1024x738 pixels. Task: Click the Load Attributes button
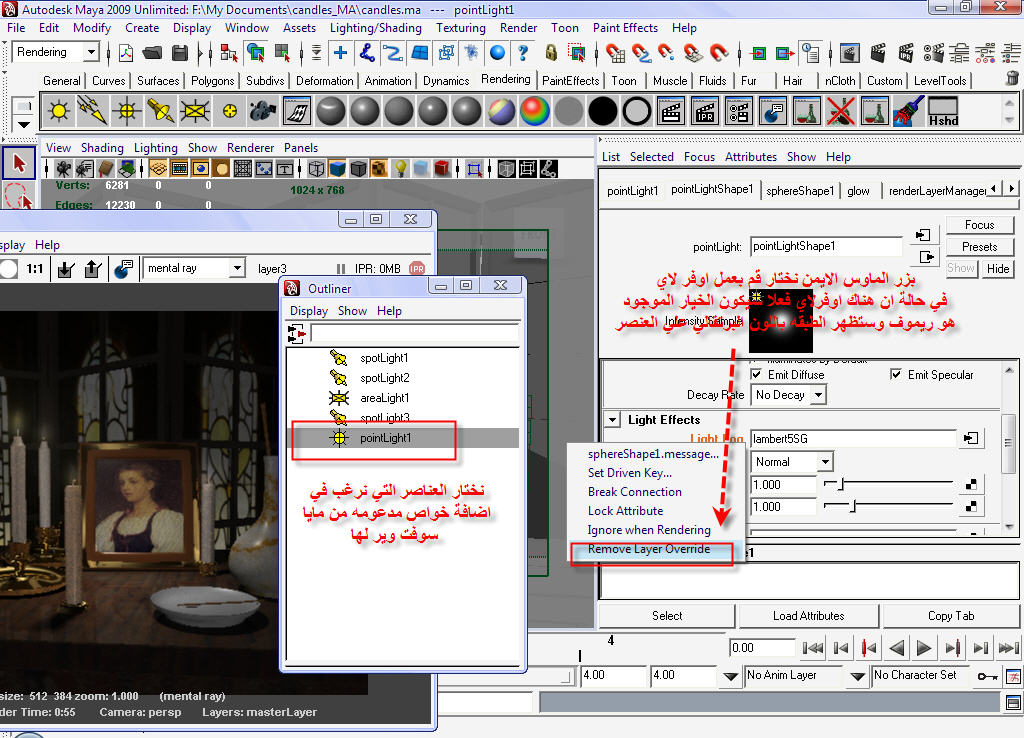808,616
